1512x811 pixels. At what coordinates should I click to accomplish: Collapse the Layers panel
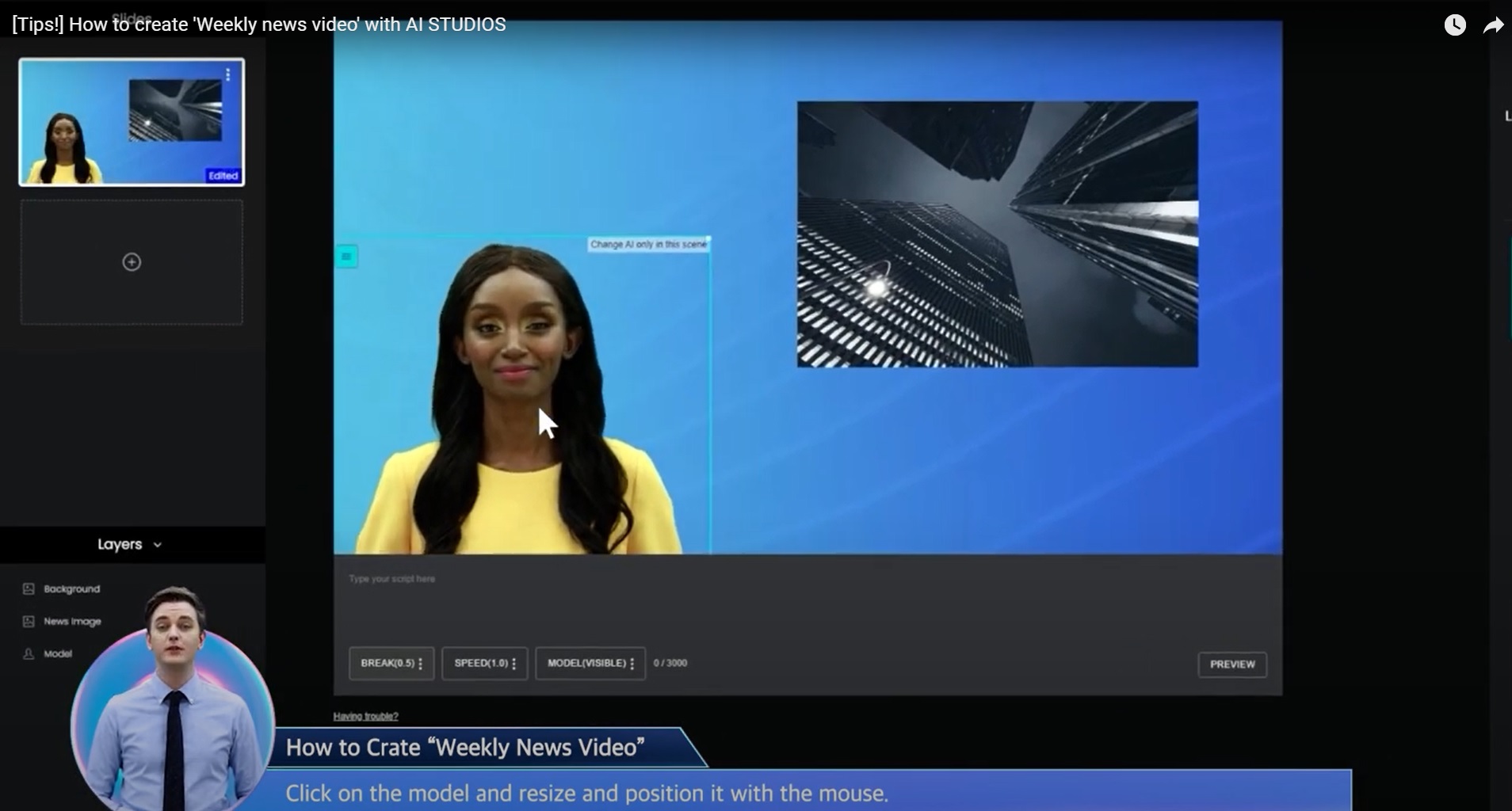click(x=158, y=544)
